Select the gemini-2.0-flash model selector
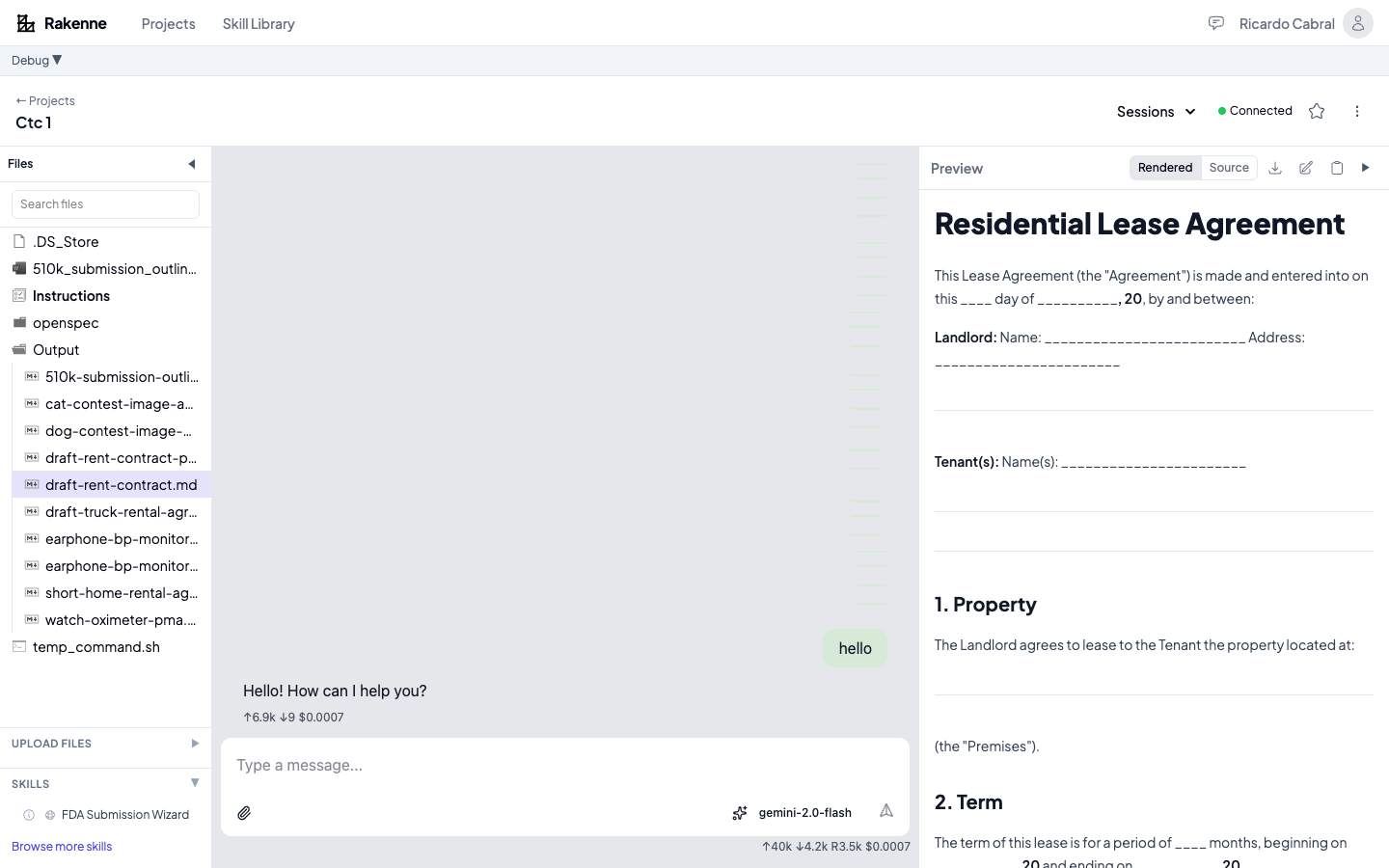The width and height of the screenshot is (1389, 868). click(793, 813)
